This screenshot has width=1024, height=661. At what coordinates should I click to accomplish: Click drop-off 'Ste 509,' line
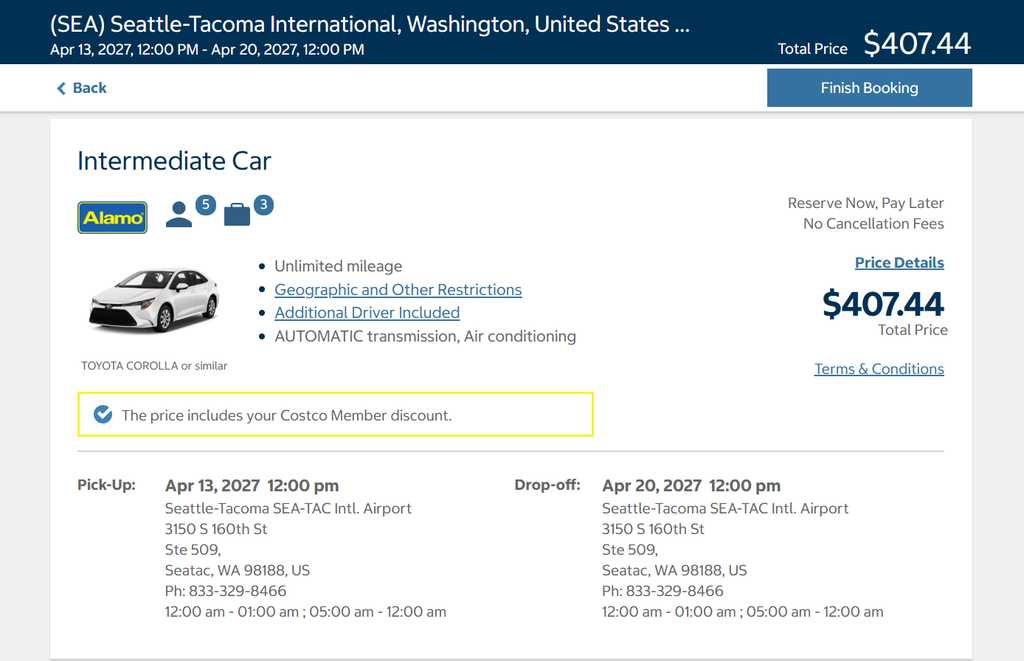pos(630,550)
